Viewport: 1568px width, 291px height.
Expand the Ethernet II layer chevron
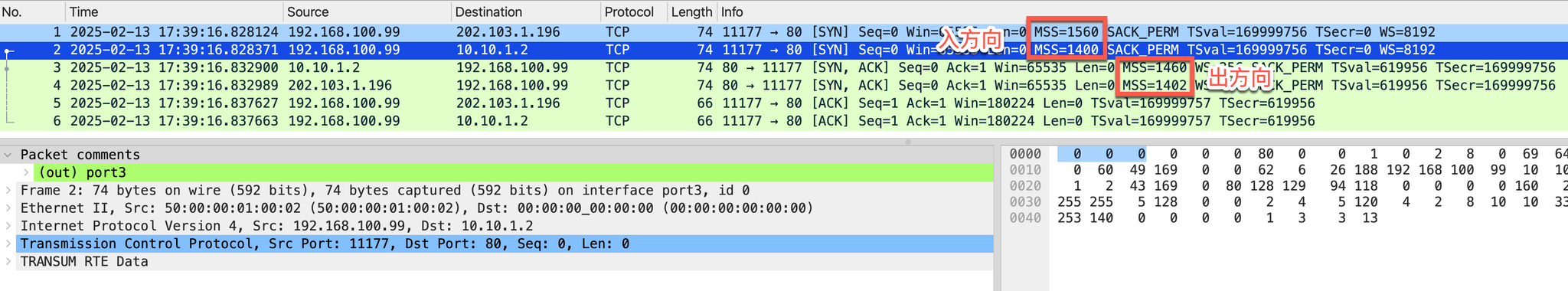click(8, 208)
